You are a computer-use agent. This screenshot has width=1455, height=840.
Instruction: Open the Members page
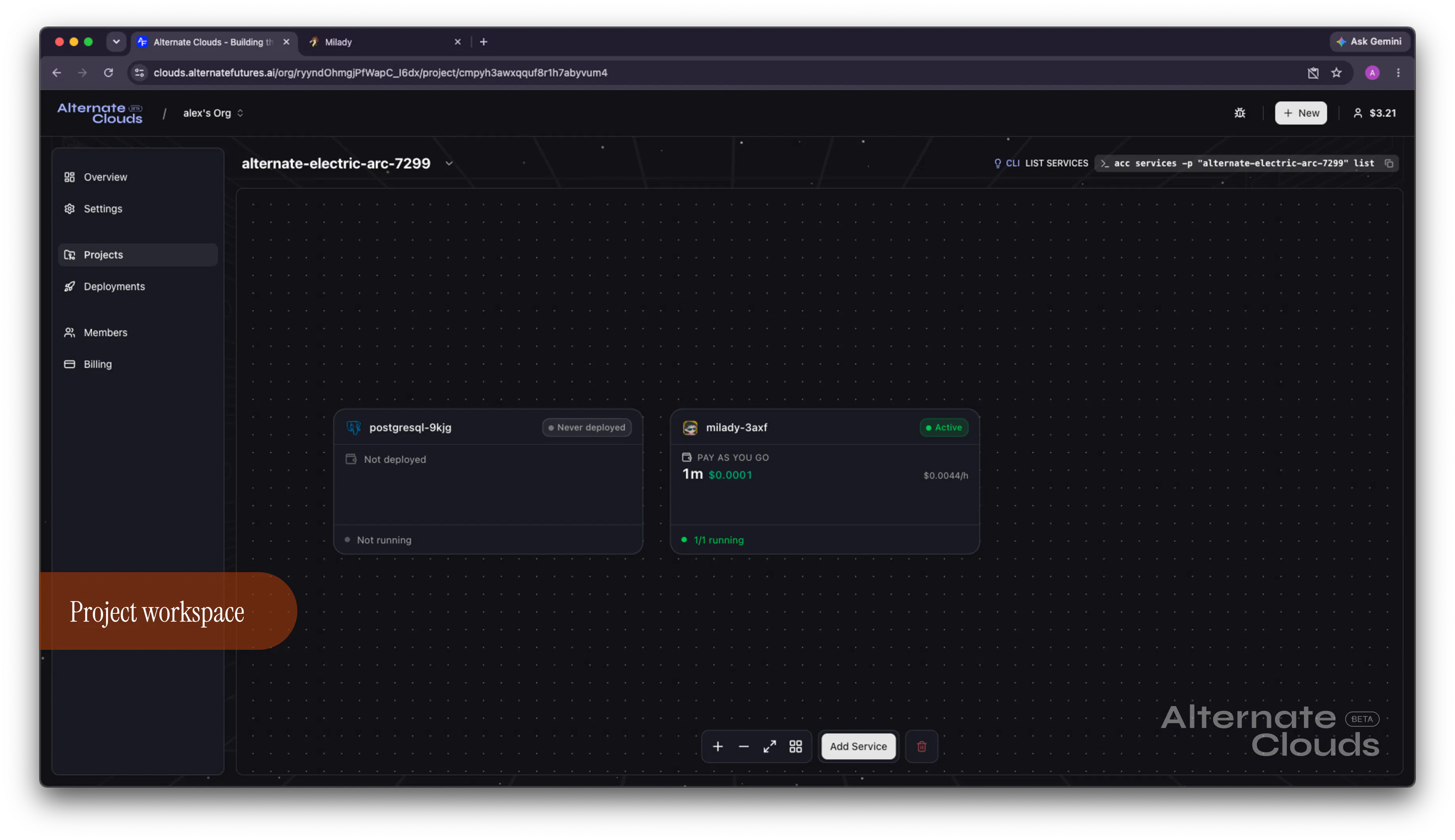(137, 333)
